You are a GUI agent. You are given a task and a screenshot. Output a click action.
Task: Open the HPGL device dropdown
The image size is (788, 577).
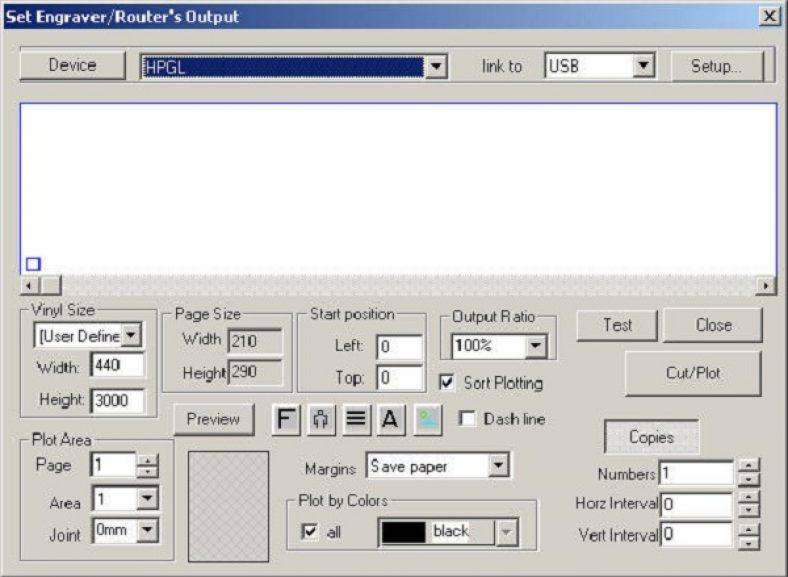436,66
